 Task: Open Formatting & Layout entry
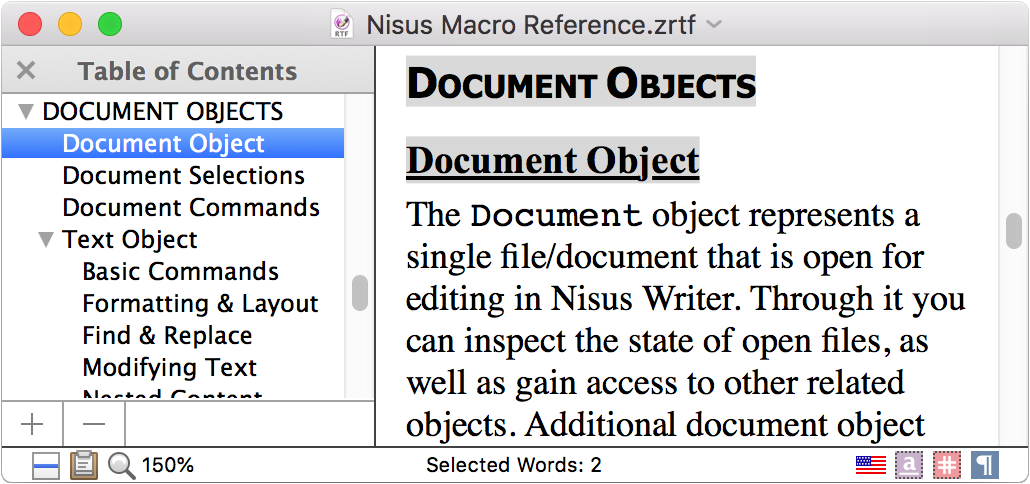coord(200,304)
